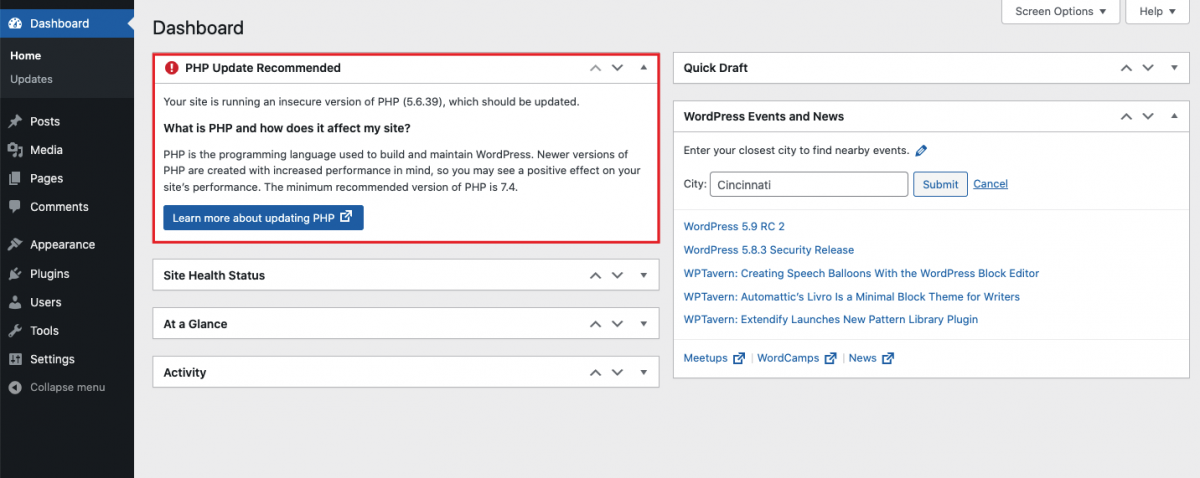Open Updates submenu item
Viewport: 1200px width, 478px height.
tap(31, 79)
